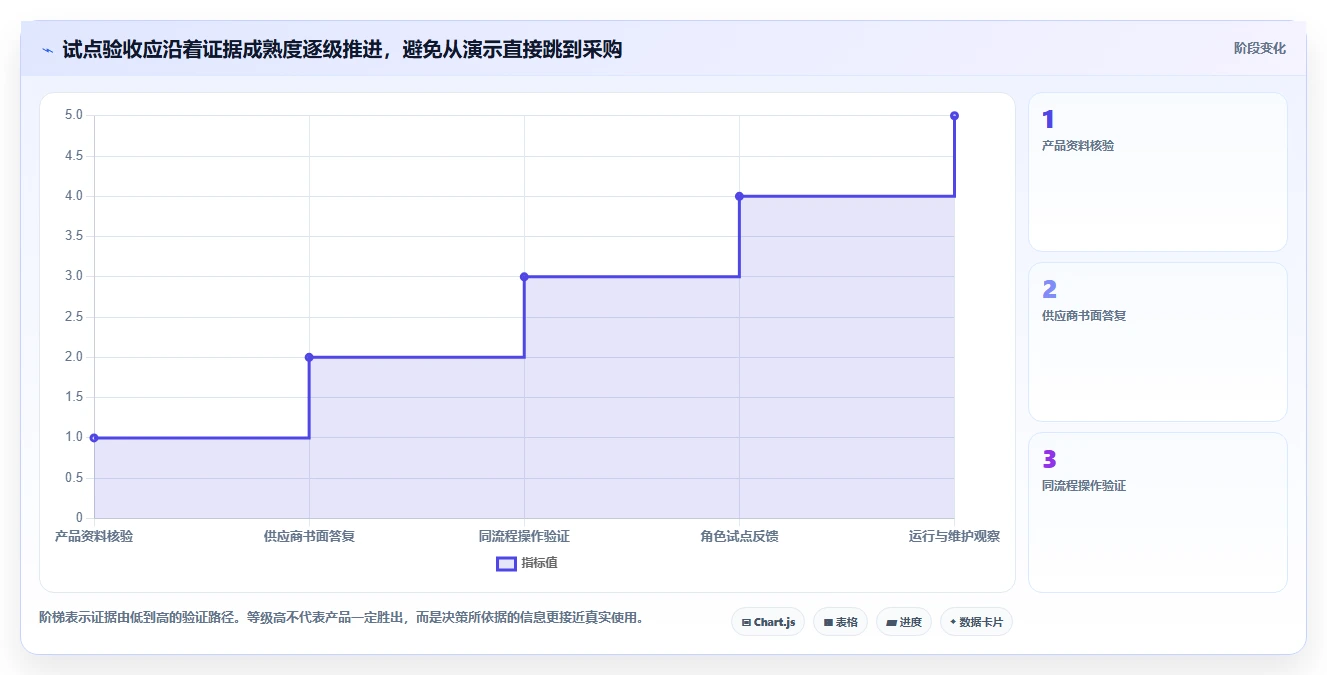Viewport: 1327px width, 675px height.
Task: Click x-axis label 产品资料核验
Action: pos(94,536)
